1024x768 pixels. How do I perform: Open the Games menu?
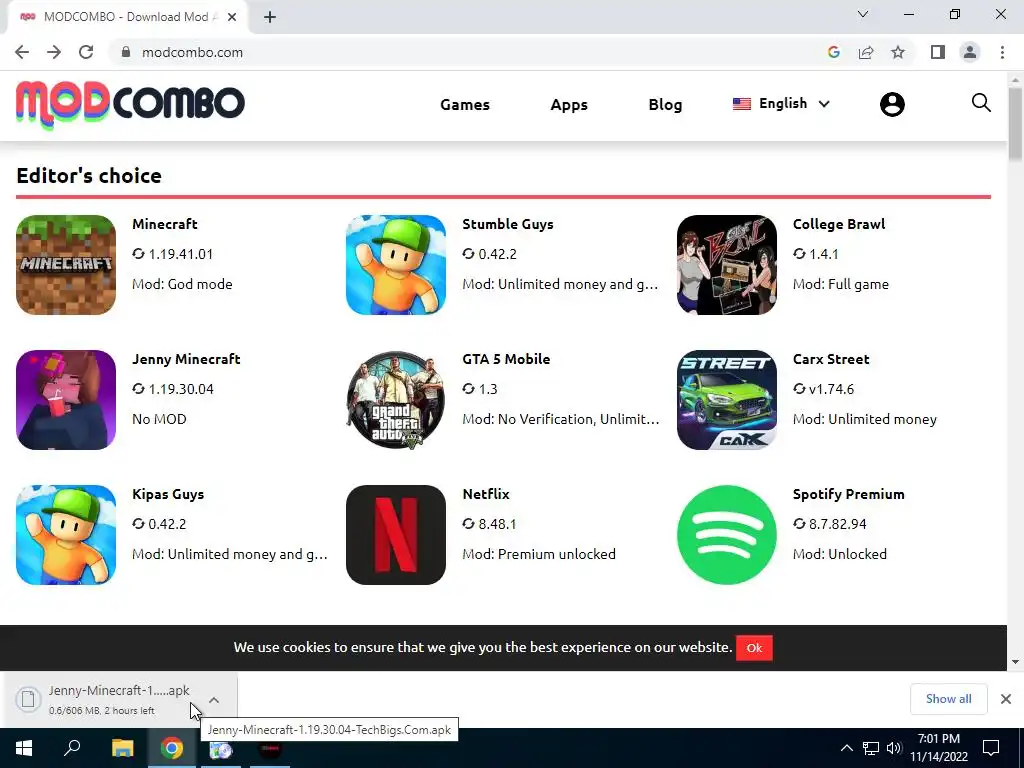click(x=465, y=104)
